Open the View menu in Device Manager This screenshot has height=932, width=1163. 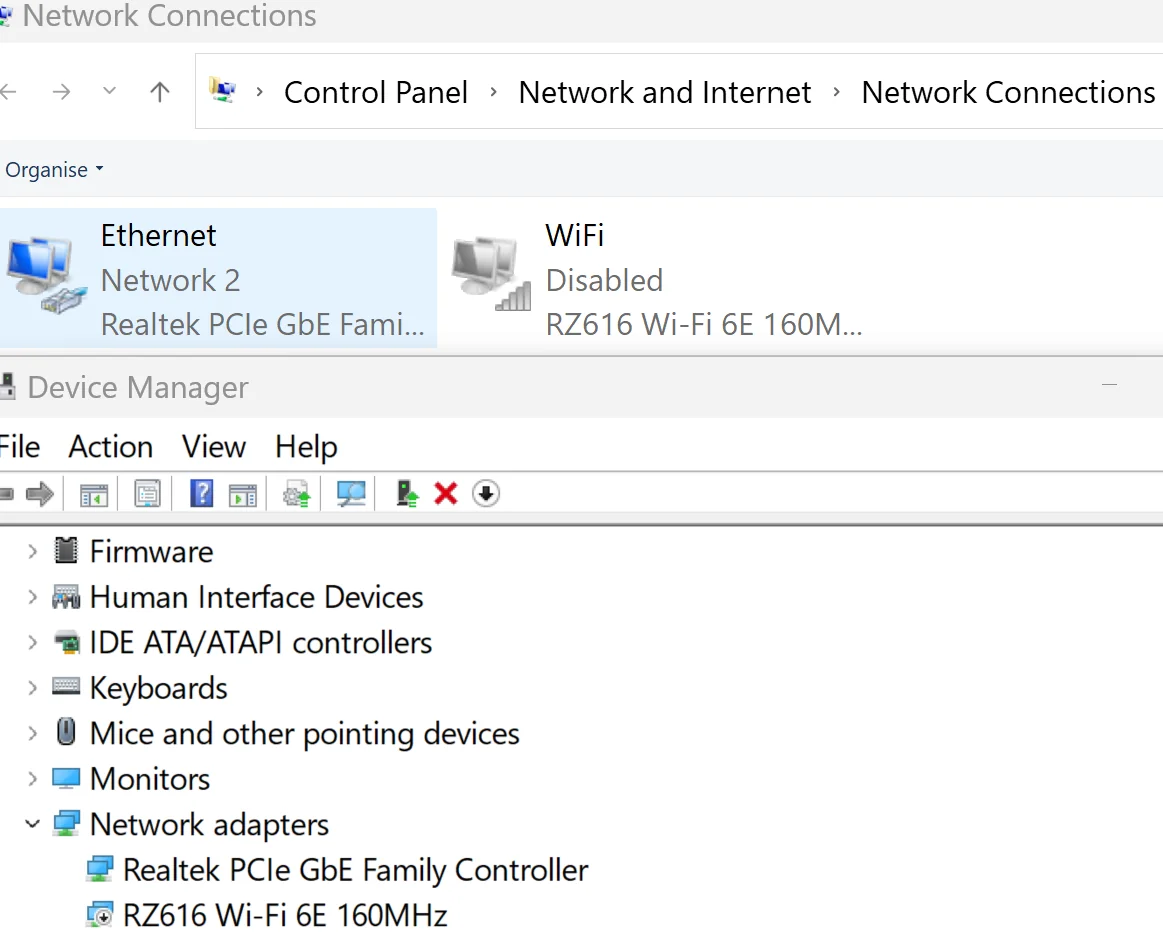click(214, 447)
